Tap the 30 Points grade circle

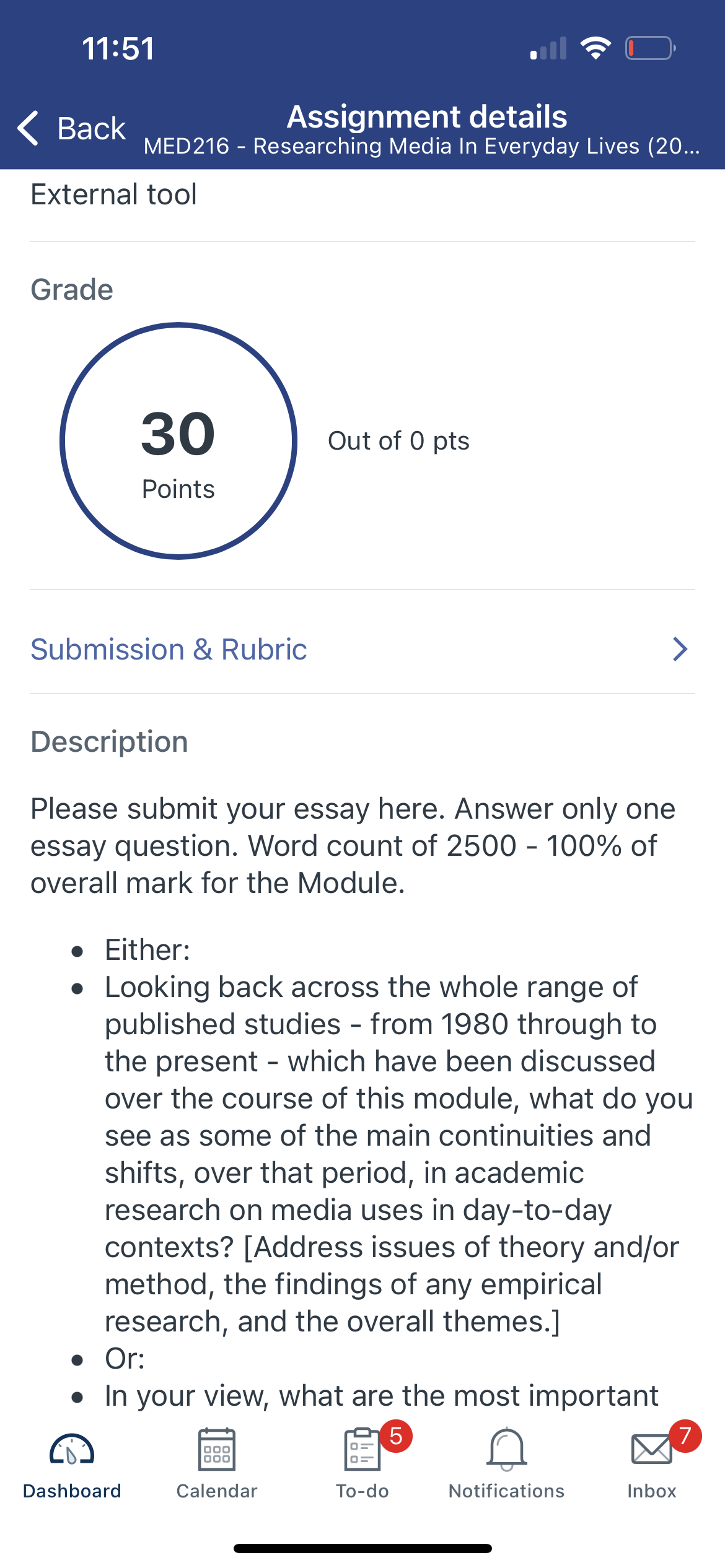pyautogui.click(x=178, y=441)
